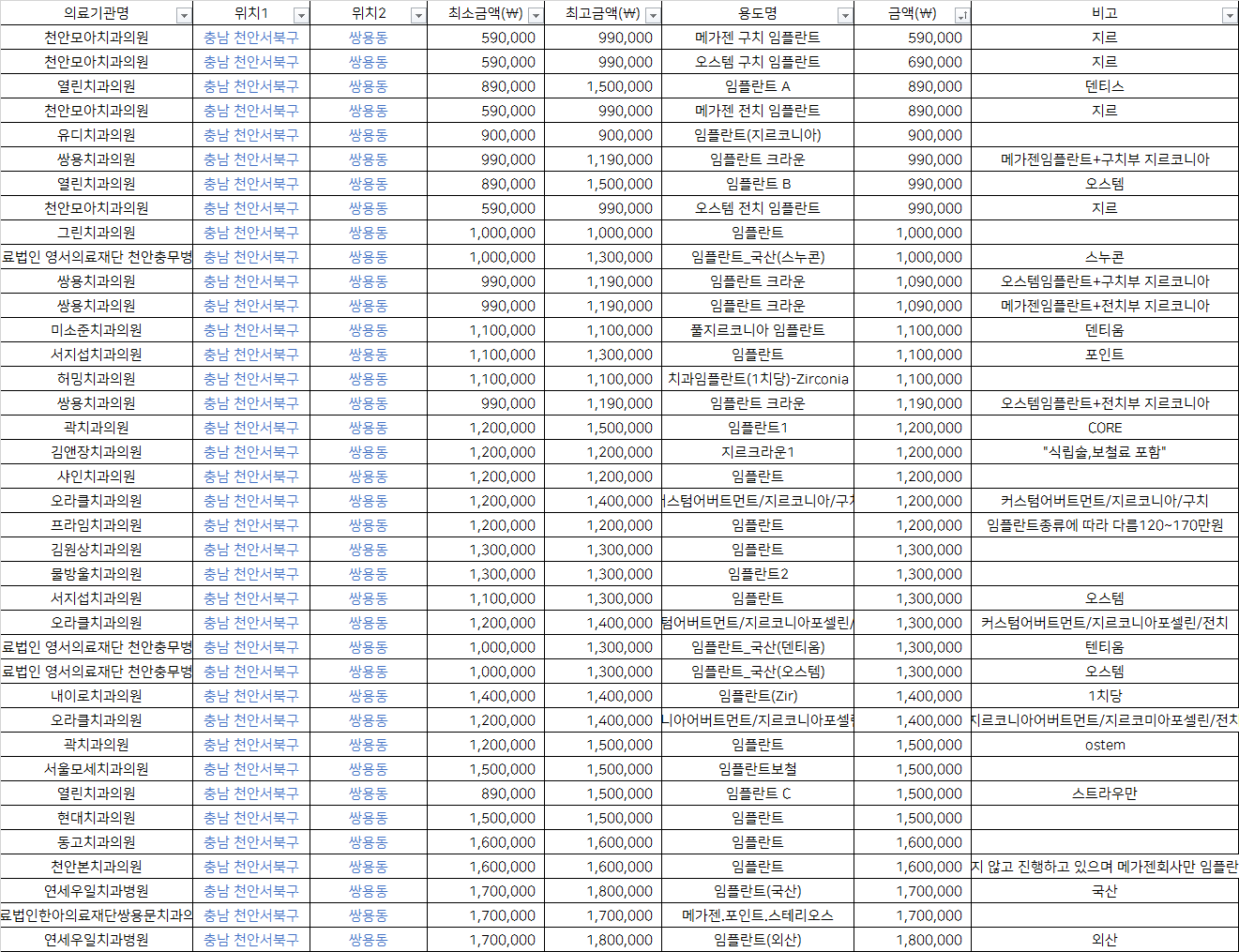The width and height of the screenshot is (1239, 952).
Task: Click 충남 천안서북구 in the 허밍치과의원 row
Action: [251, 379]
